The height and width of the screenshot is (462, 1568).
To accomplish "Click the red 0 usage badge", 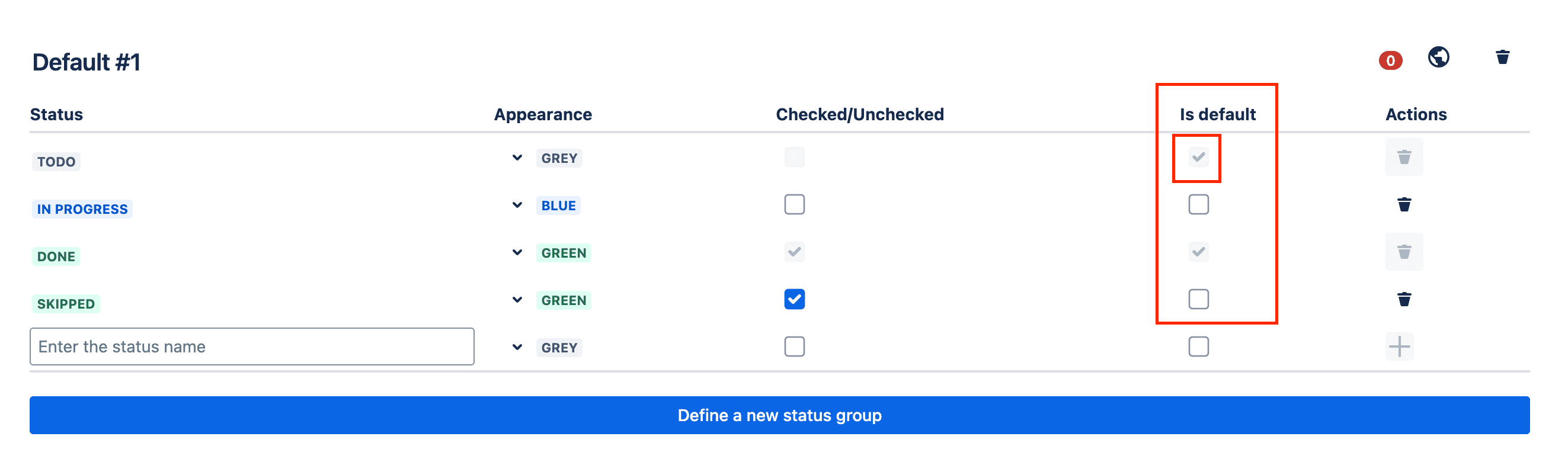I will coord(1390,60).
